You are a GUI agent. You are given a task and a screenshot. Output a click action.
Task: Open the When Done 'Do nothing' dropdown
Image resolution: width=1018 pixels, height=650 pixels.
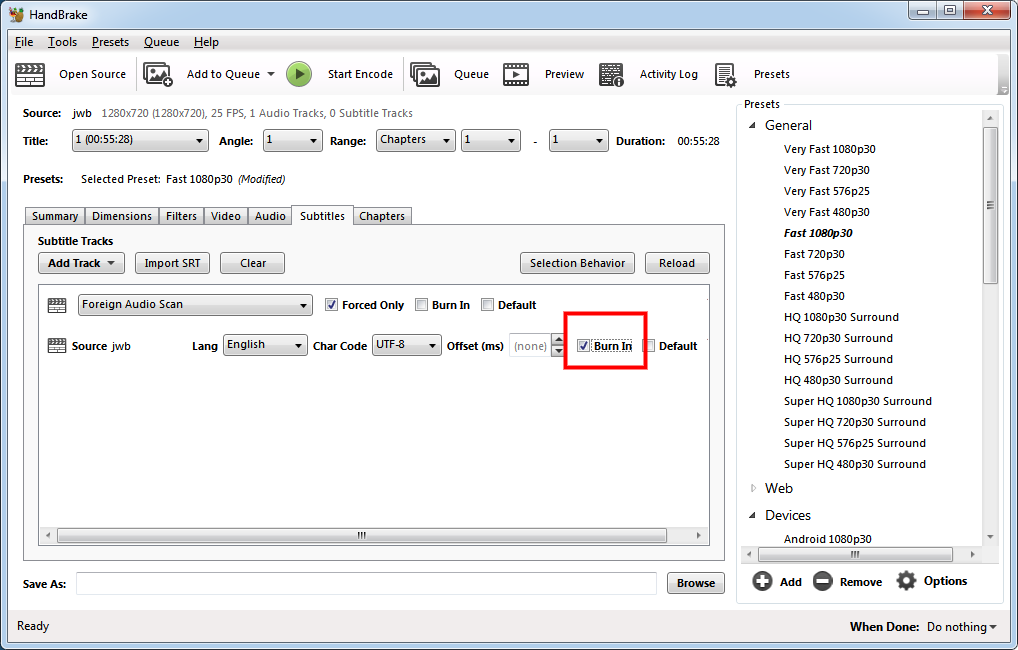[x=962, y=627]
